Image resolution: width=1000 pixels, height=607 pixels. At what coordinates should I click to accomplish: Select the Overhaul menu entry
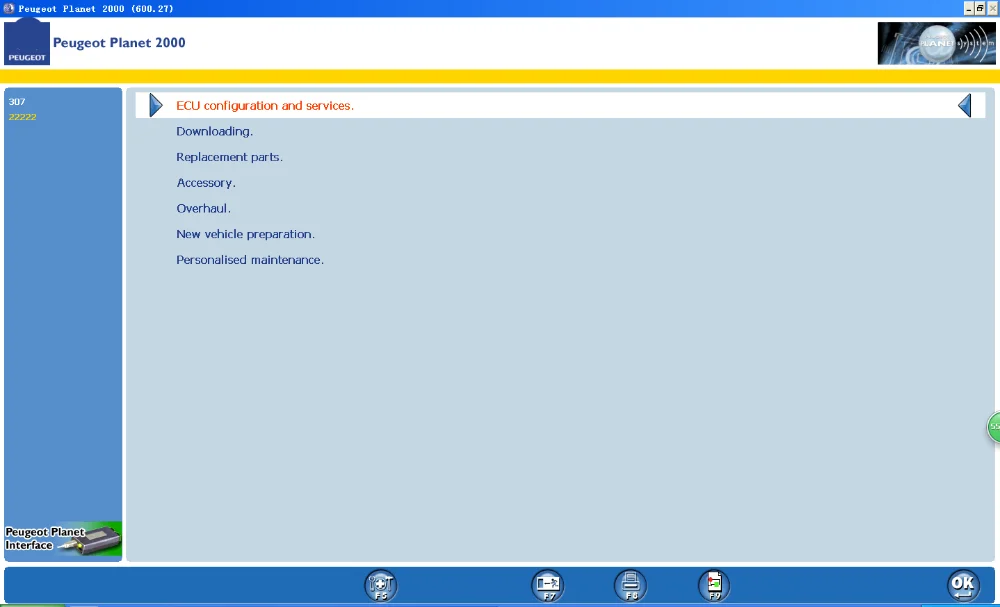click(x=203, y=208)
